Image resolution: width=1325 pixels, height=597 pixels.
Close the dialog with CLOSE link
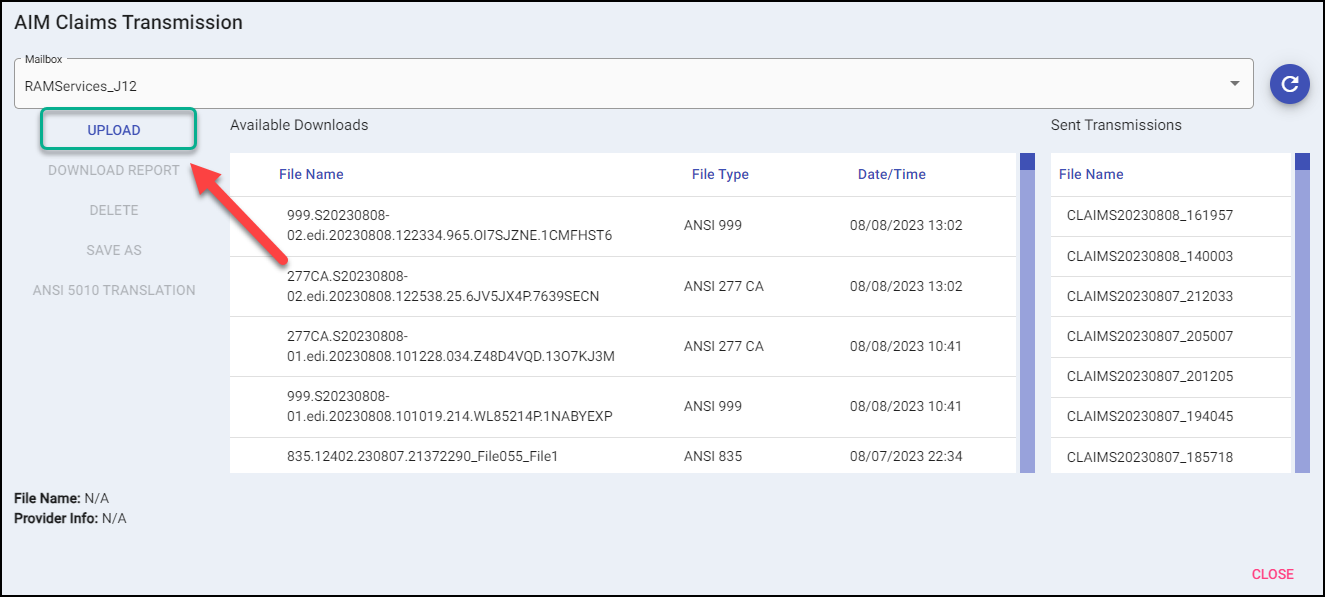point(1272,574)
